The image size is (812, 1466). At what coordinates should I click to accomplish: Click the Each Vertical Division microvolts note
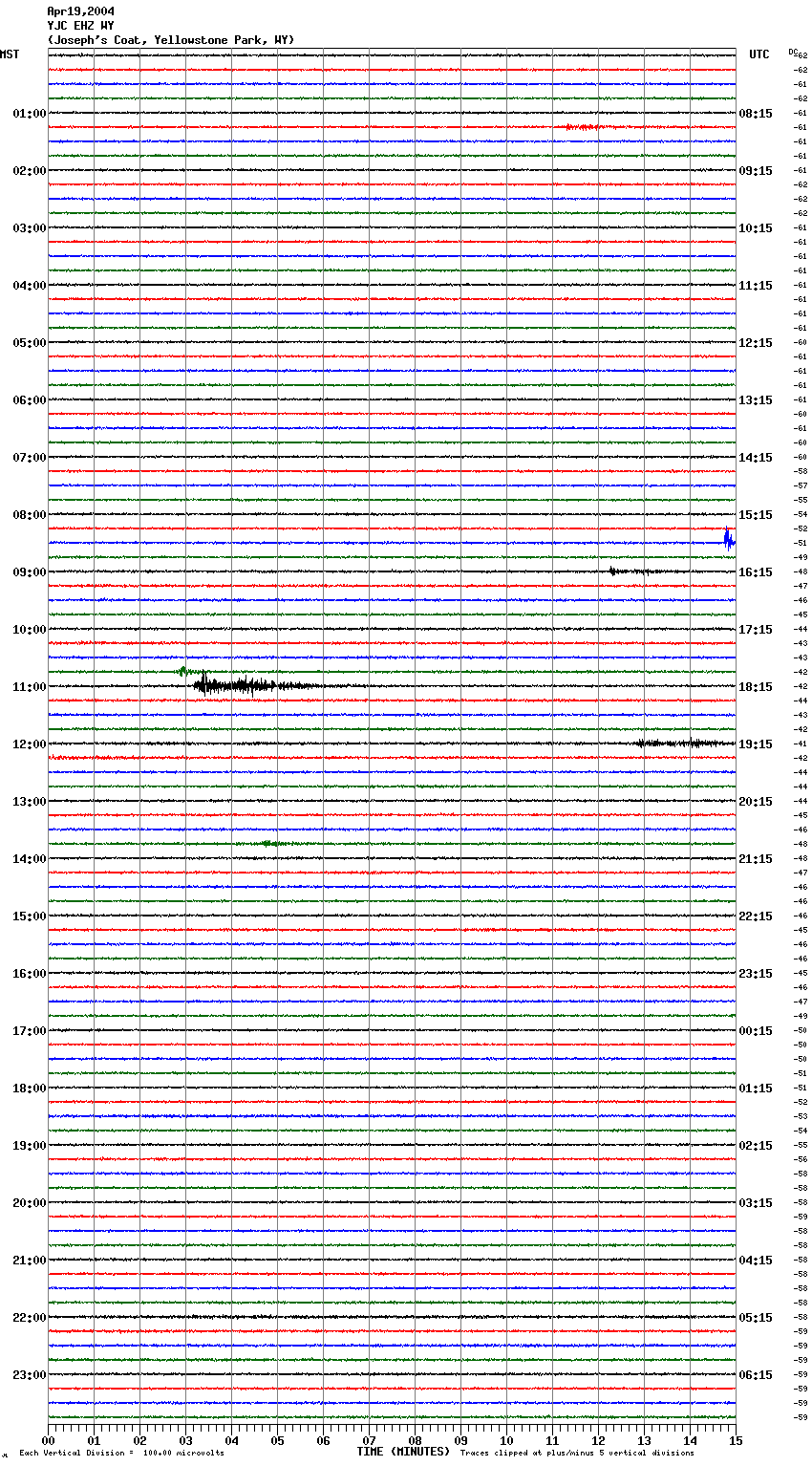[121, 1454]
